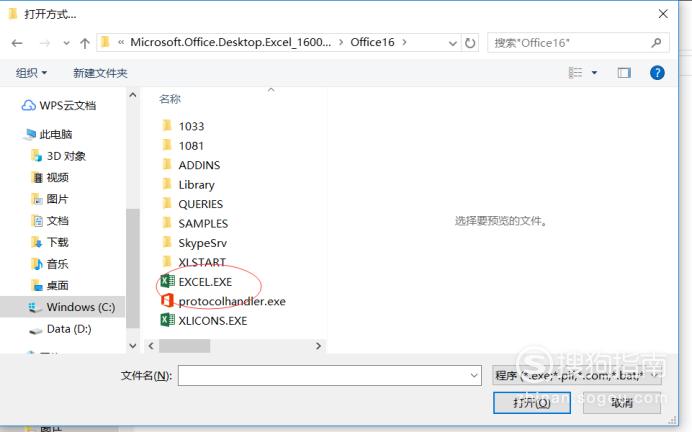The width and height of the screenshot is (692, 432).
Task: Open the recent locations dropdown arrow
Action: pyautogui.click(x=66, y=43)
